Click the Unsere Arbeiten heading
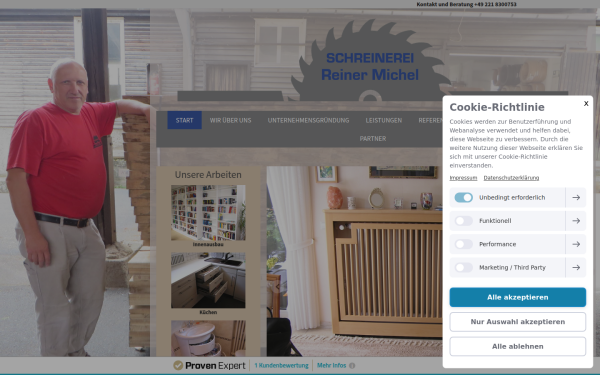 [208, 175]
